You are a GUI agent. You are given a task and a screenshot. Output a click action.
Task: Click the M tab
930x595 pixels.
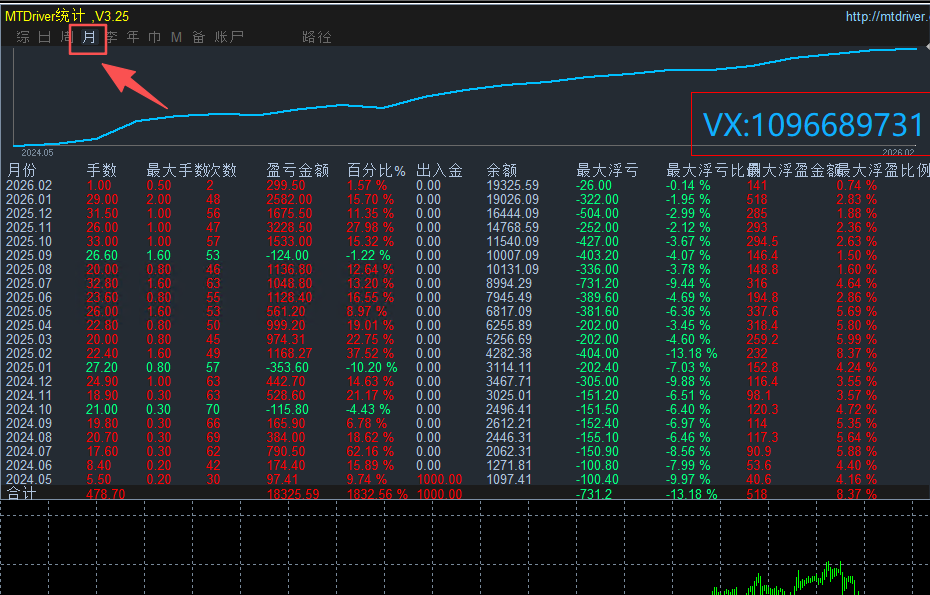[x=176, y=38]
